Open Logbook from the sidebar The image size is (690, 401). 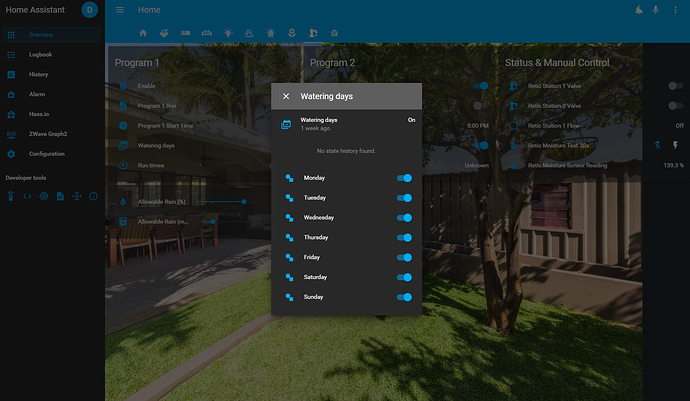click(40, 54)
